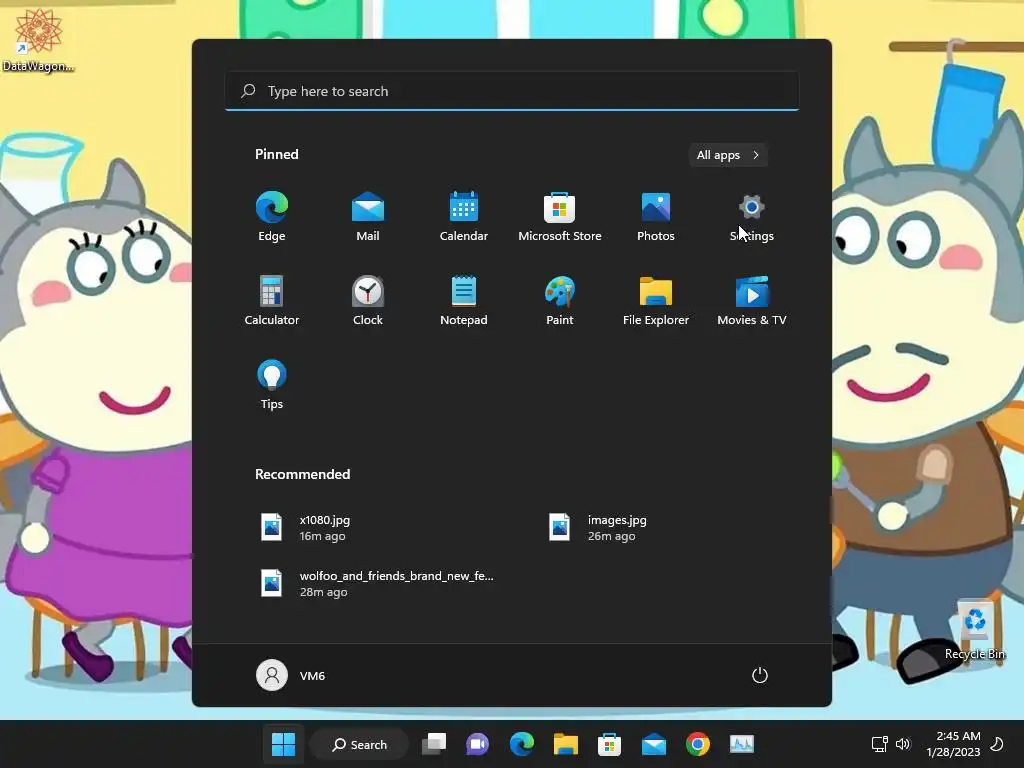Image resolution: width=1024 pixels, height=768 pixels.
Task: Click the moon notification icon in tray
Action: pyautogui.click(x=997, y=744)
